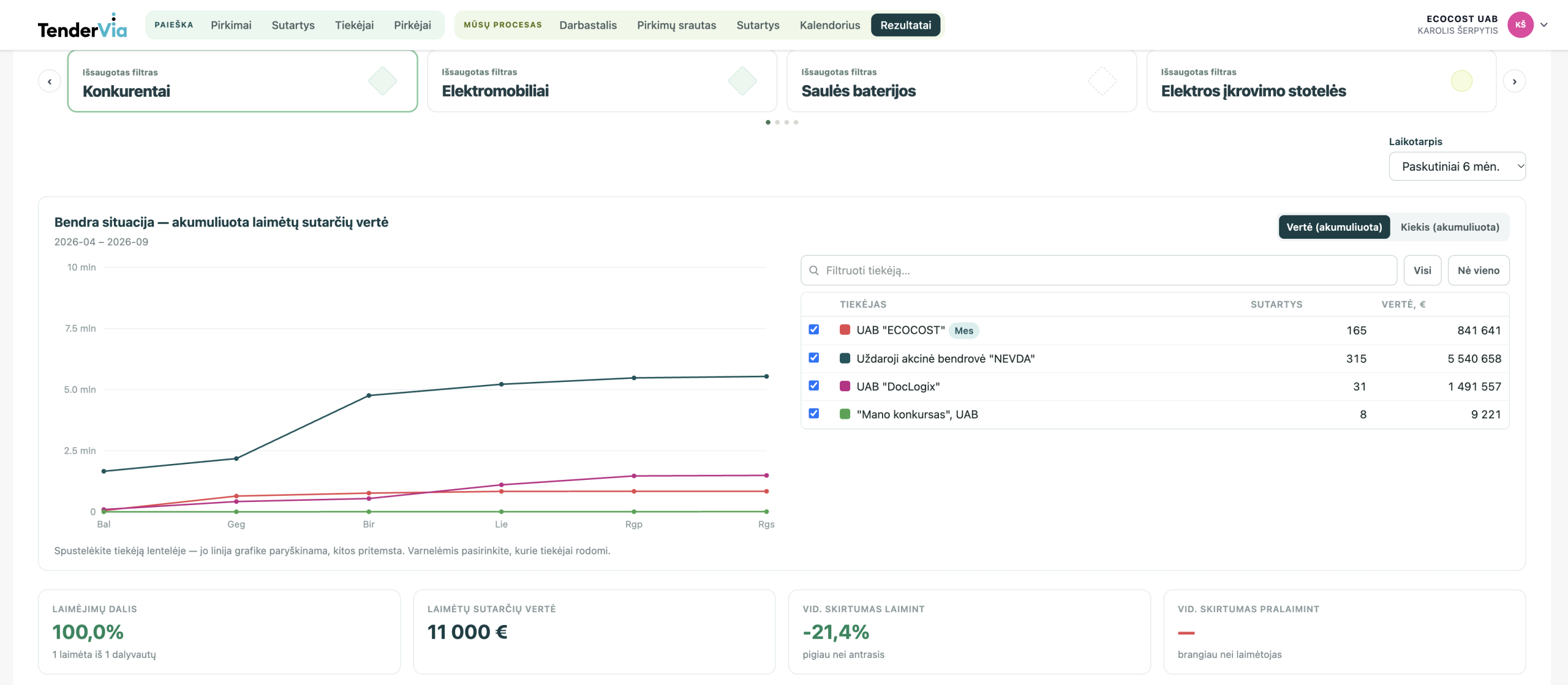
Task: Click the Mes badge next to ECOCOST
Action: pyautogui.click(x=963, y=331)
